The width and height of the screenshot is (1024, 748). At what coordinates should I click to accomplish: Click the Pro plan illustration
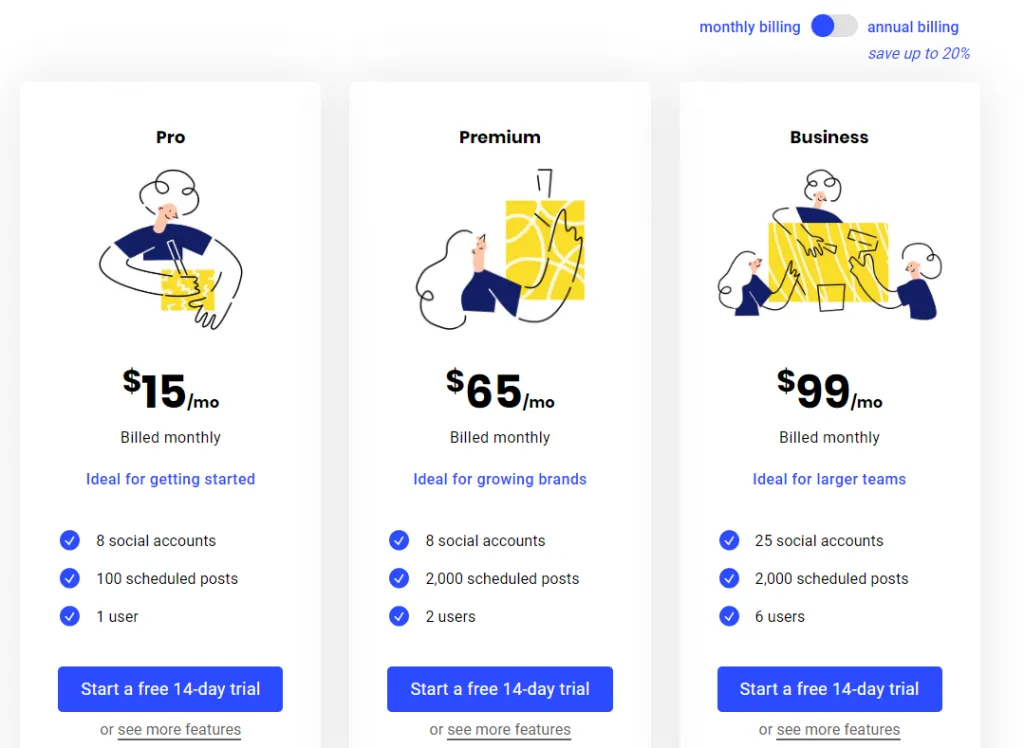[x=170, y=249]
